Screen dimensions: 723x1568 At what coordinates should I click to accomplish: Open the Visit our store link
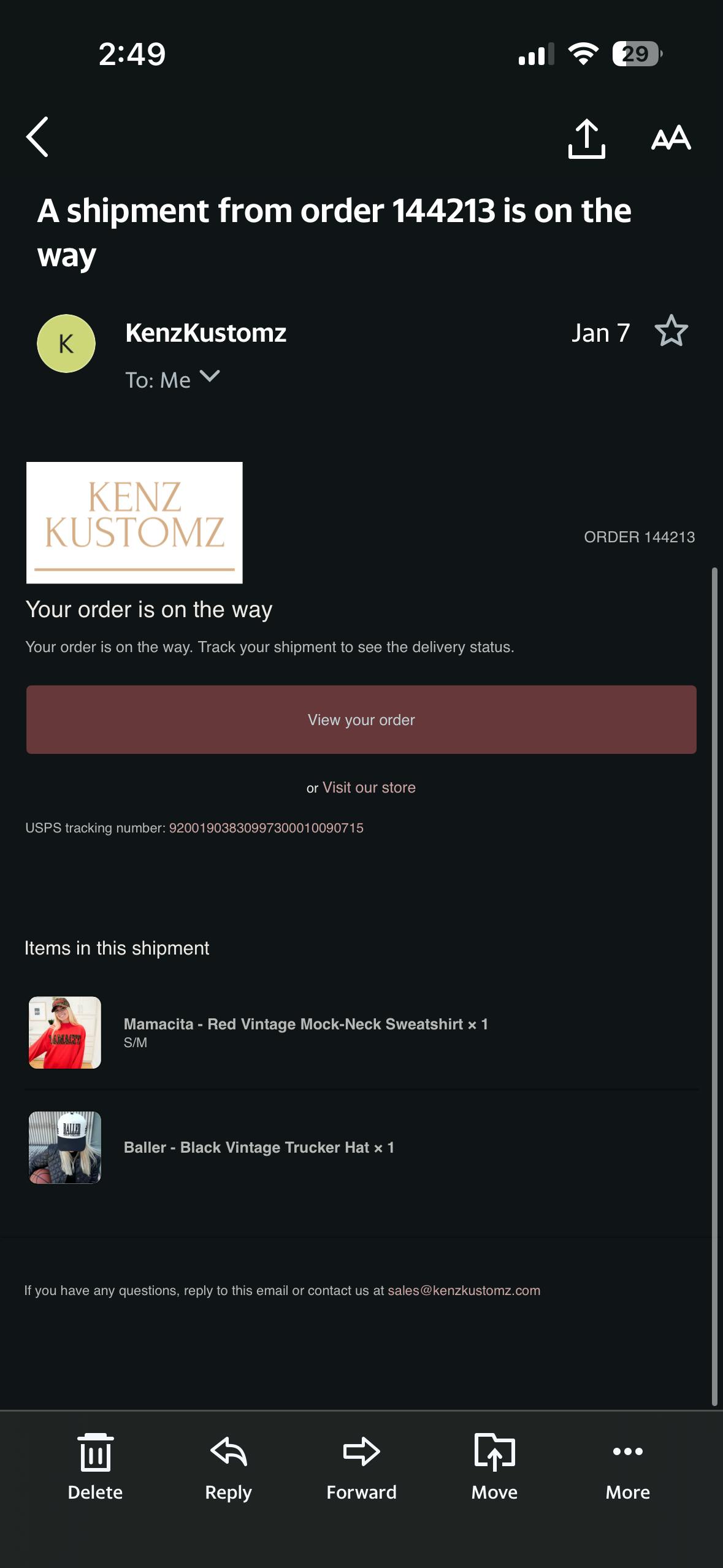tap(369, 787)
